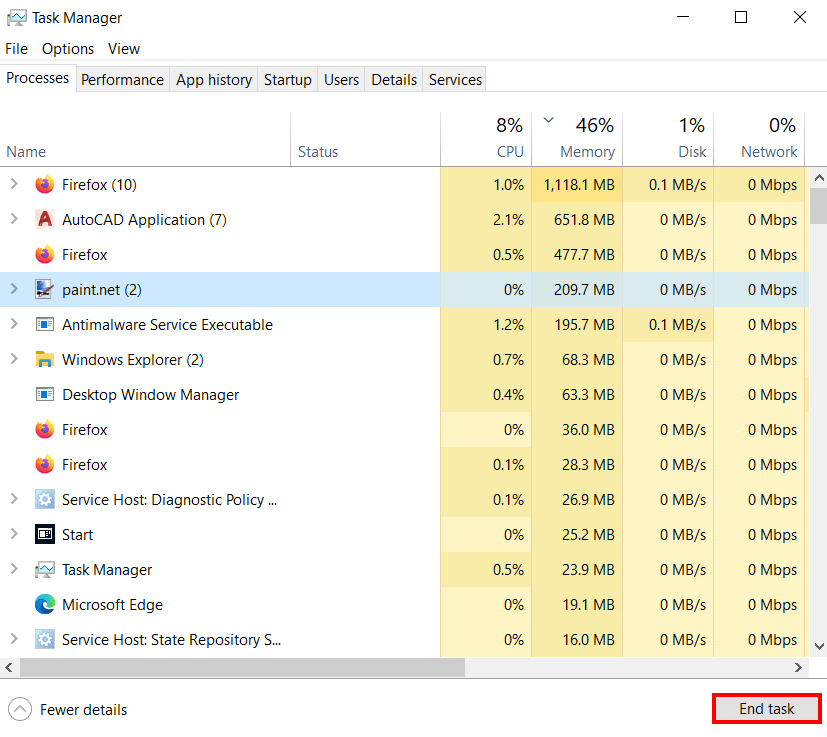Click the Microsoft Edge process icon

coord(45,605)
